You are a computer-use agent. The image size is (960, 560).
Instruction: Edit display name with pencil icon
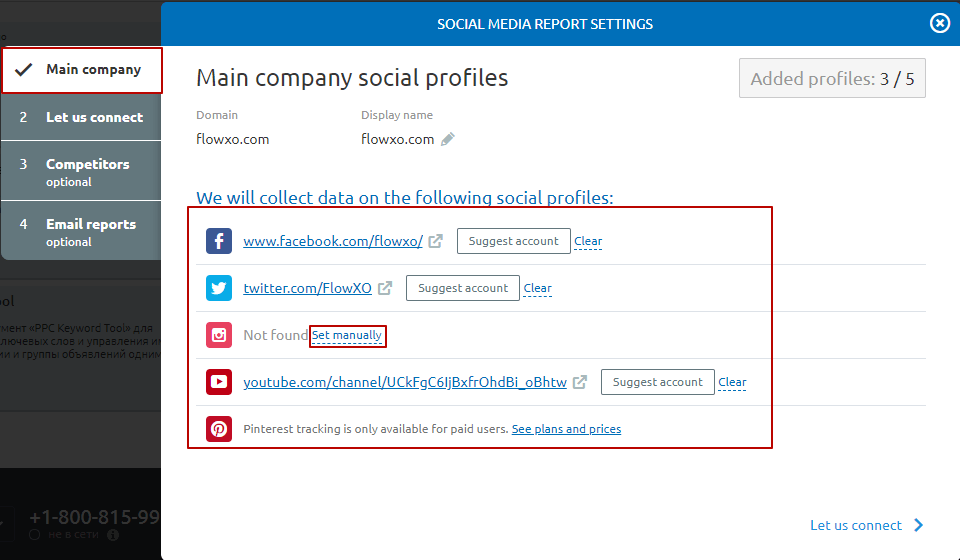[448, 139]
